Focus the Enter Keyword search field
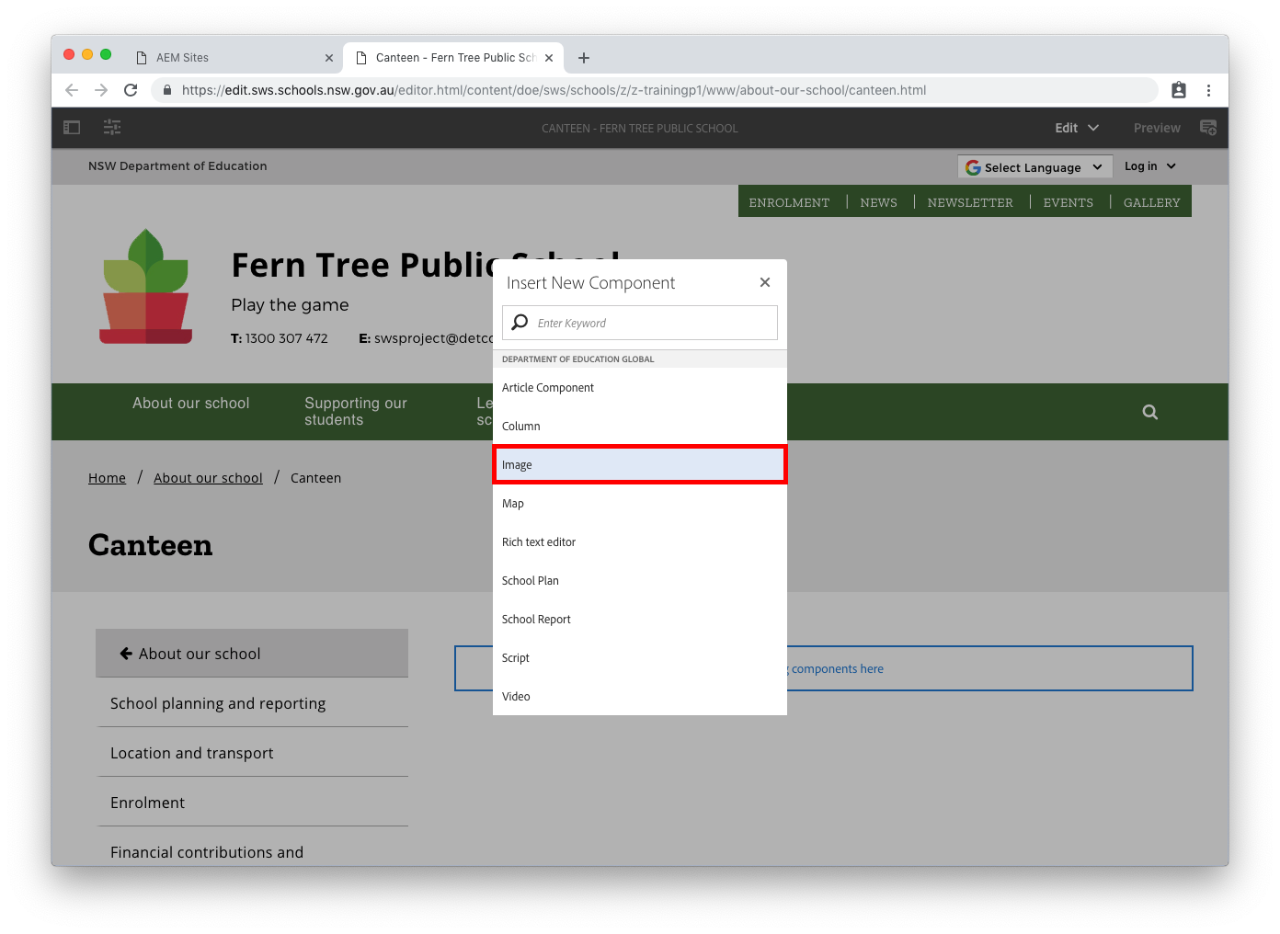The width and height of the screenshot is (1280, 934). [x=640, y=323]
